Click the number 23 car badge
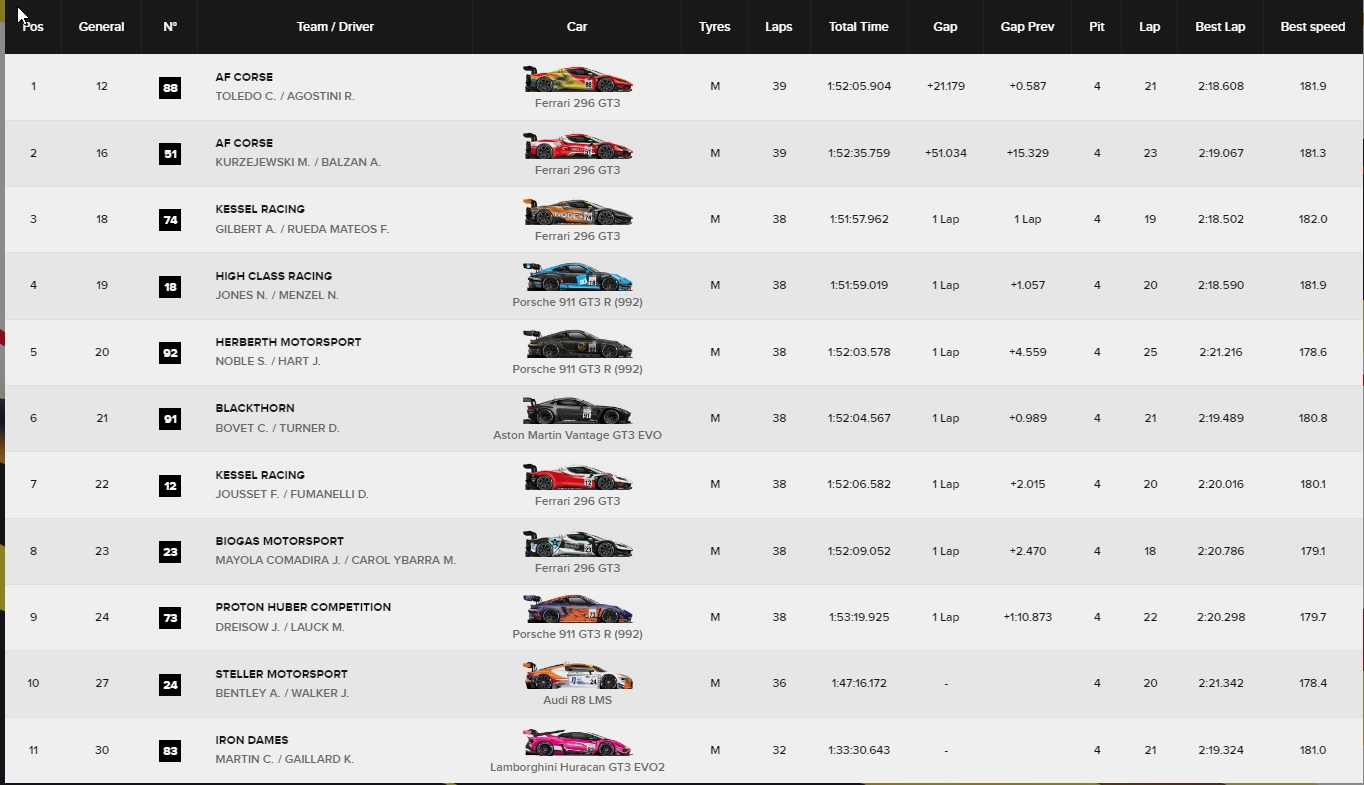1364x785 pixels. (170, 552)
